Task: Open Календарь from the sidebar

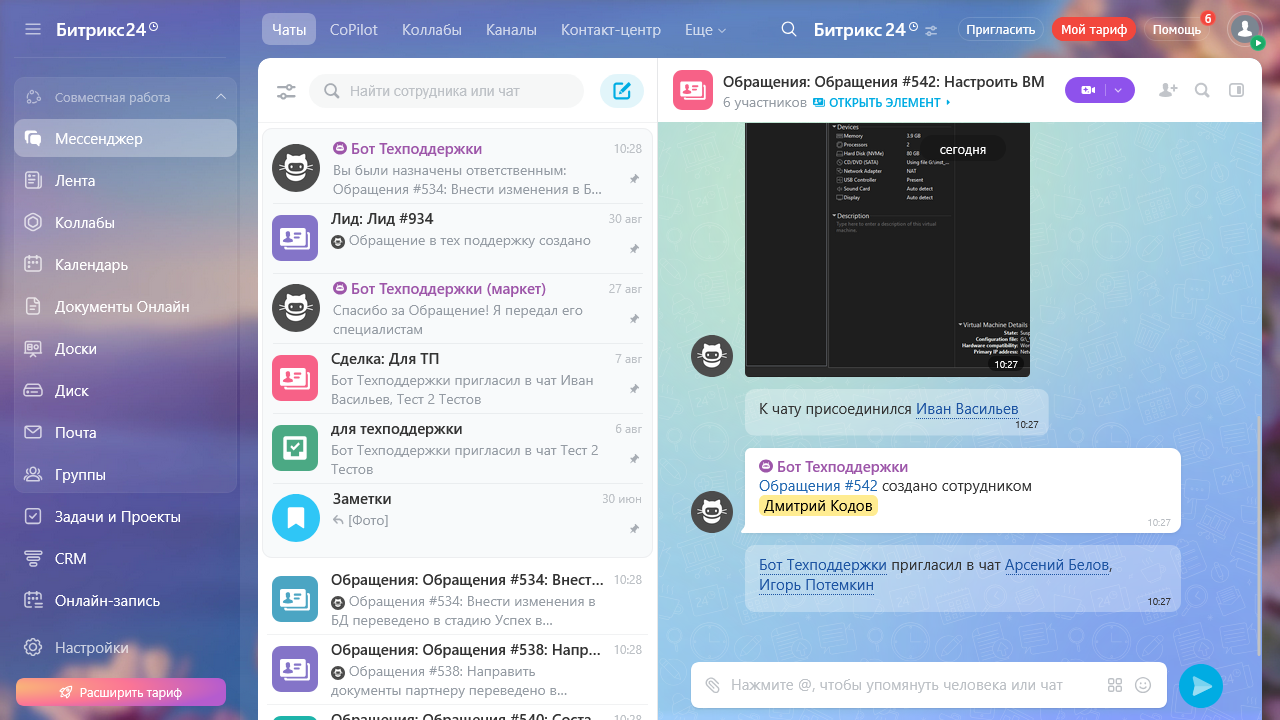Action: [x=125, y=265]
